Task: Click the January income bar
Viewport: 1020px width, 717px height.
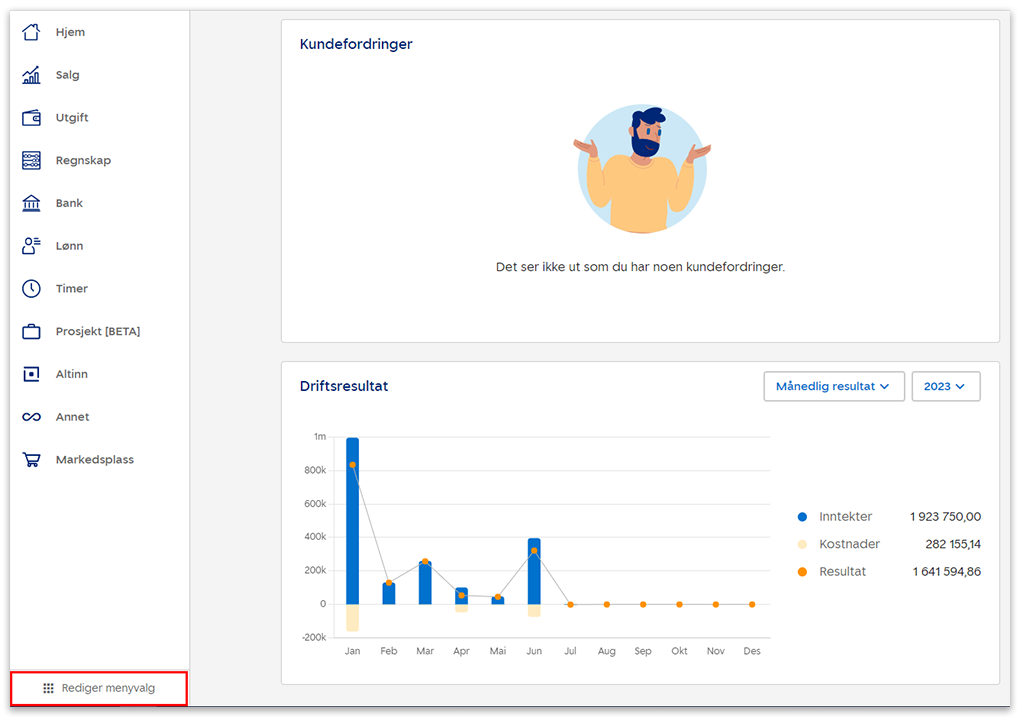Action: (x=352, y=520)
